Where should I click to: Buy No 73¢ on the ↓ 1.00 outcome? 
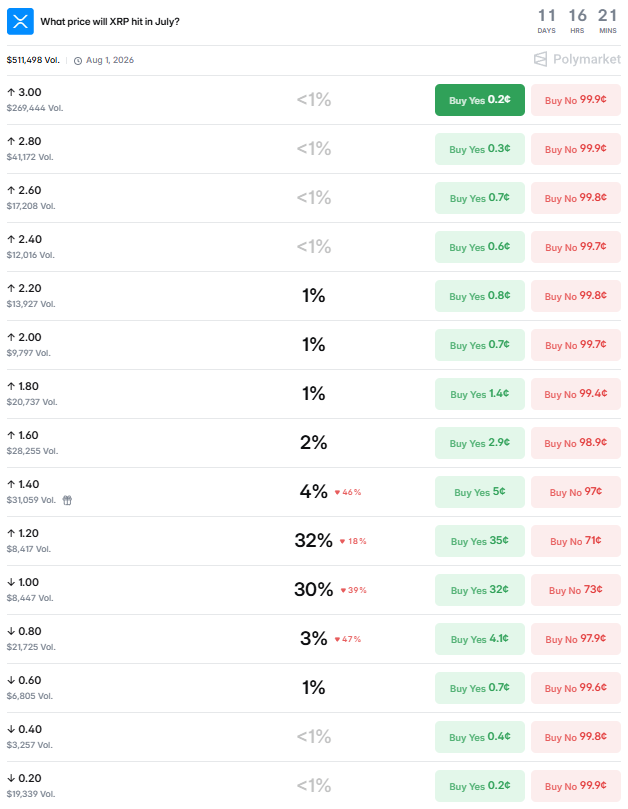tap(576, 590)
